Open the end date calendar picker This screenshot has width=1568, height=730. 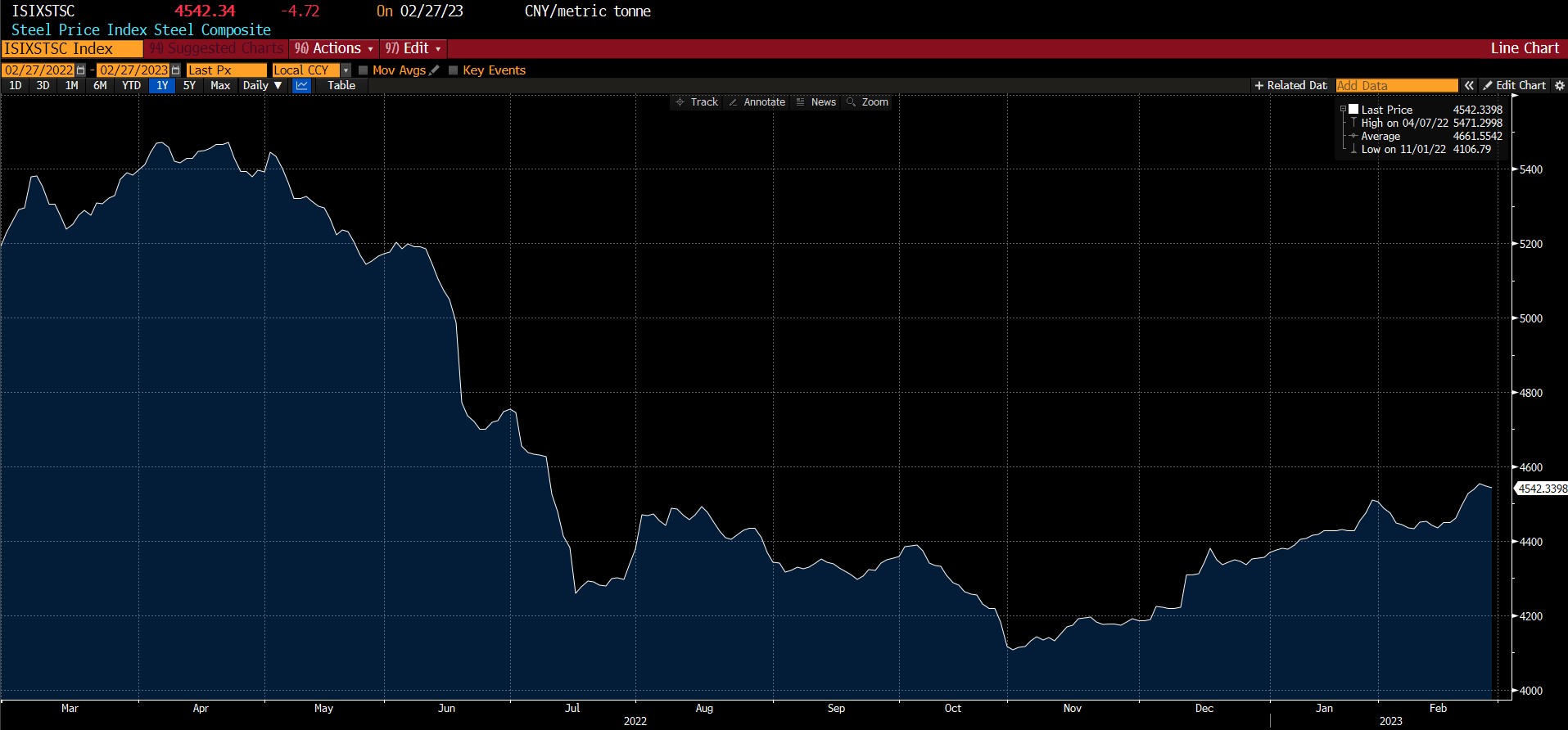pos(175,70)
